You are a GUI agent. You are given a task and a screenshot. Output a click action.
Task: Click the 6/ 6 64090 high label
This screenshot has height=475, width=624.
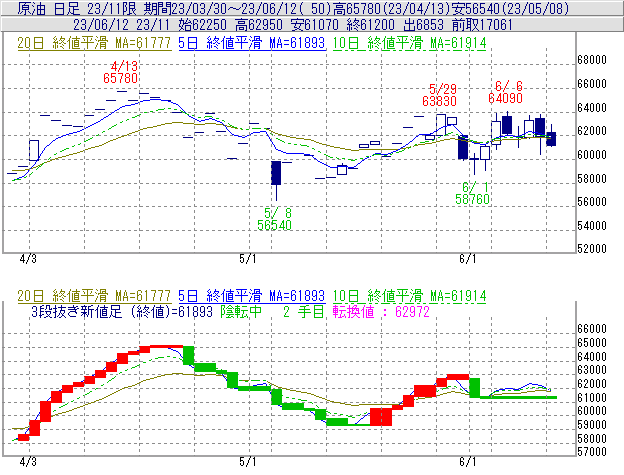(x=505, y=92)
